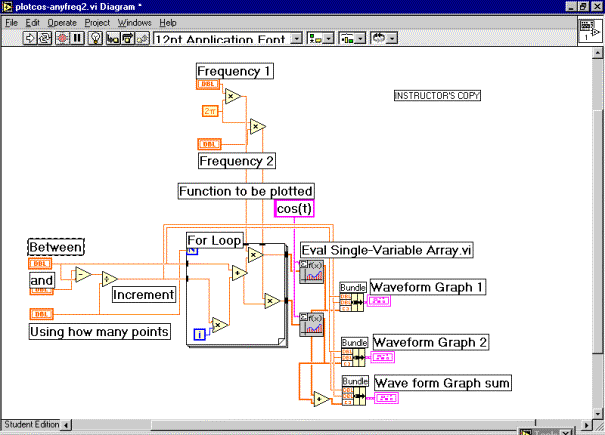Open the Edit menu

32,23
